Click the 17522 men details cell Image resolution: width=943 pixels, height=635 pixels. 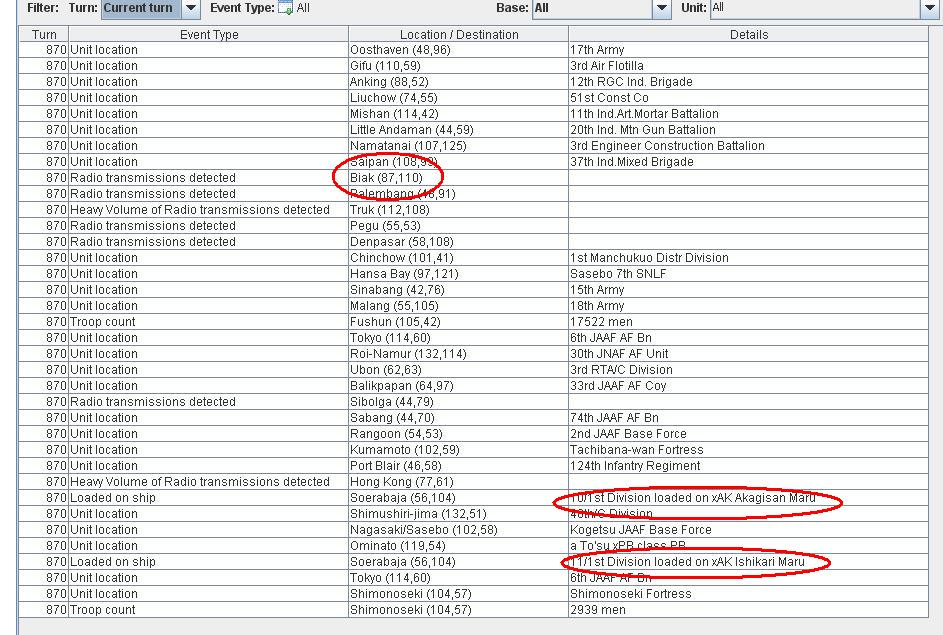click(x=748, y=322)
